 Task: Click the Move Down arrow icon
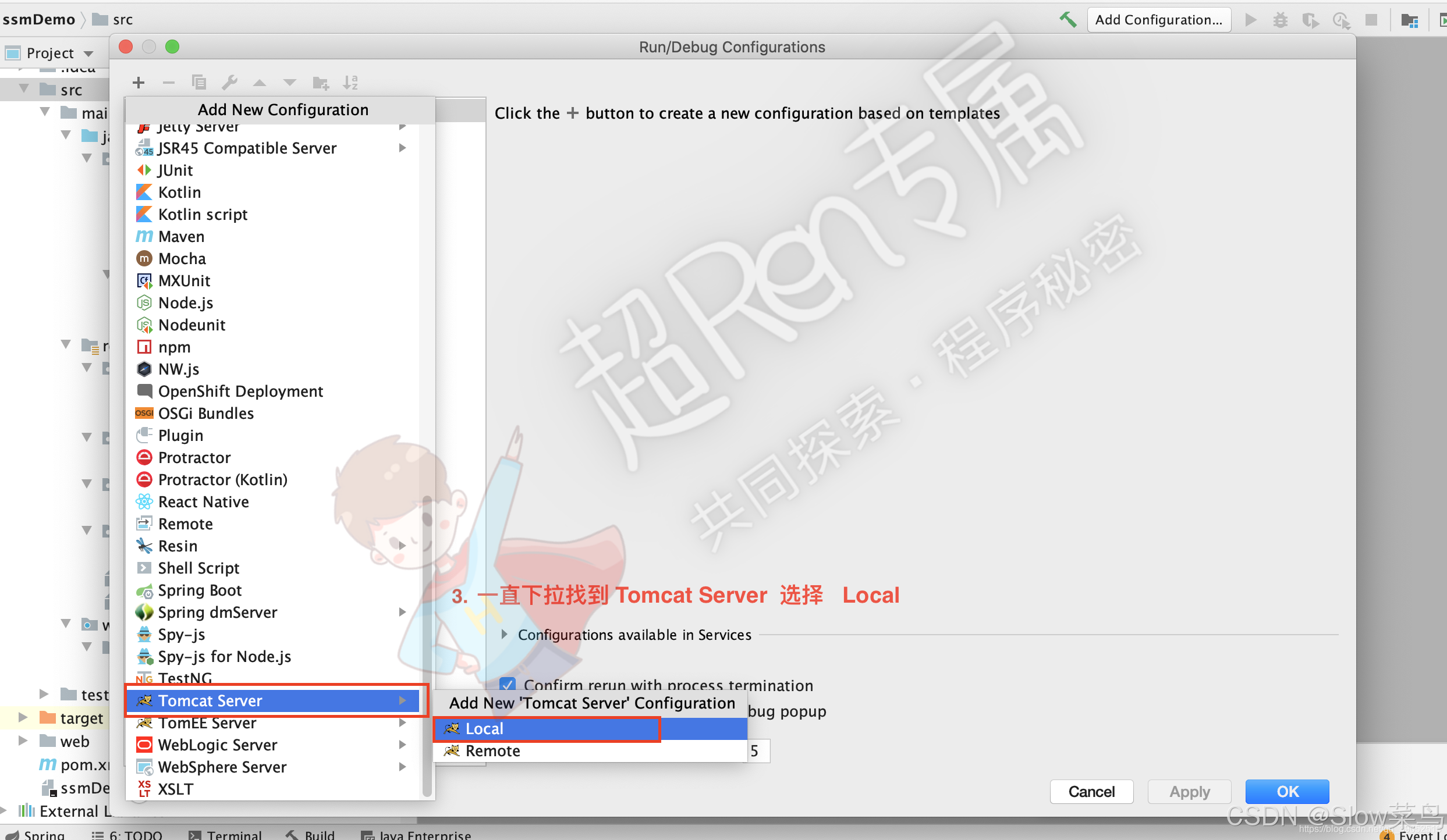pyautogui.click(x=290, y=83)
